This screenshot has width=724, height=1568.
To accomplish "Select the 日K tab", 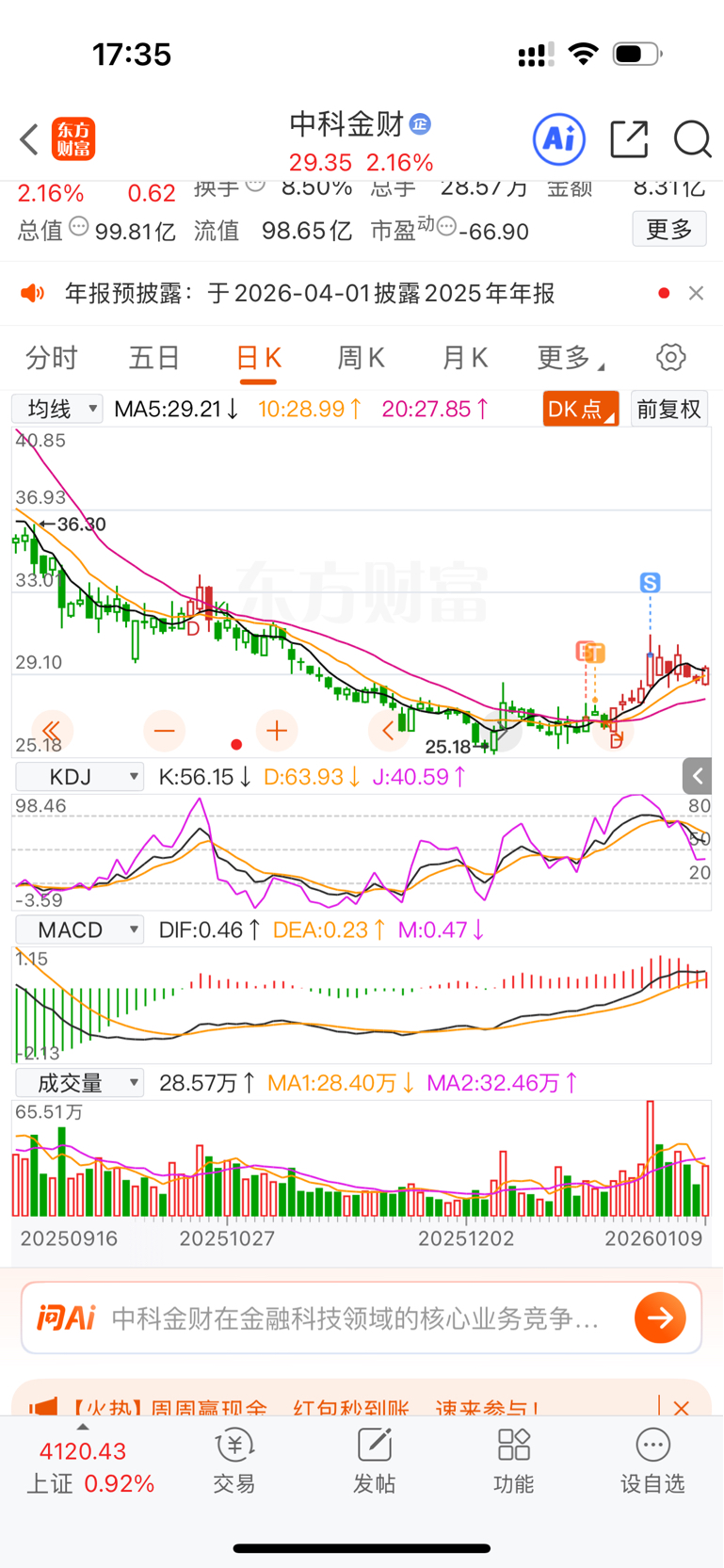I will [x=258, y=358].
